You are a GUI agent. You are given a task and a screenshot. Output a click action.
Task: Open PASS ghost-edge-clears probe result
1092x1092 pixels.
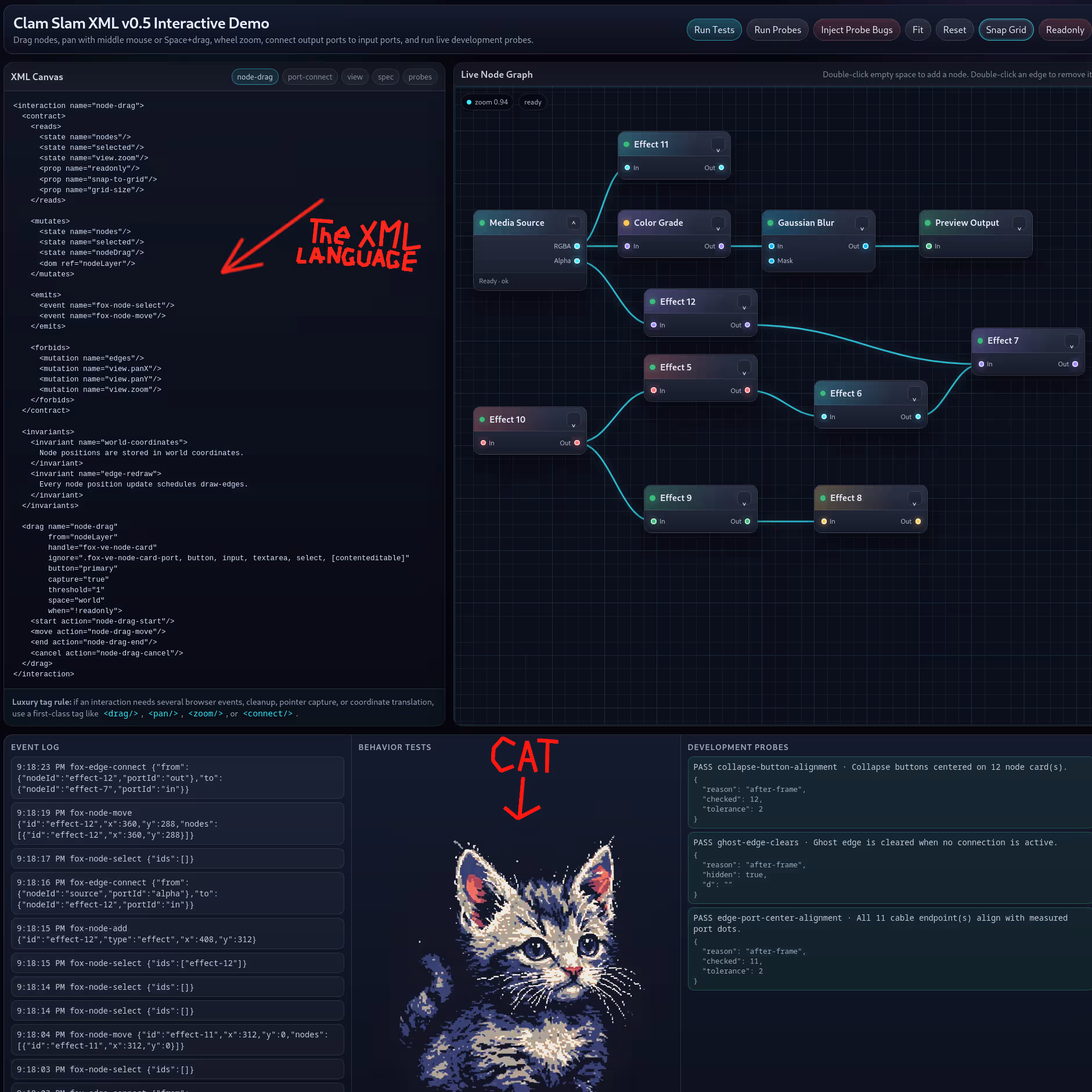pyautogui.click(x=889, y=868)
